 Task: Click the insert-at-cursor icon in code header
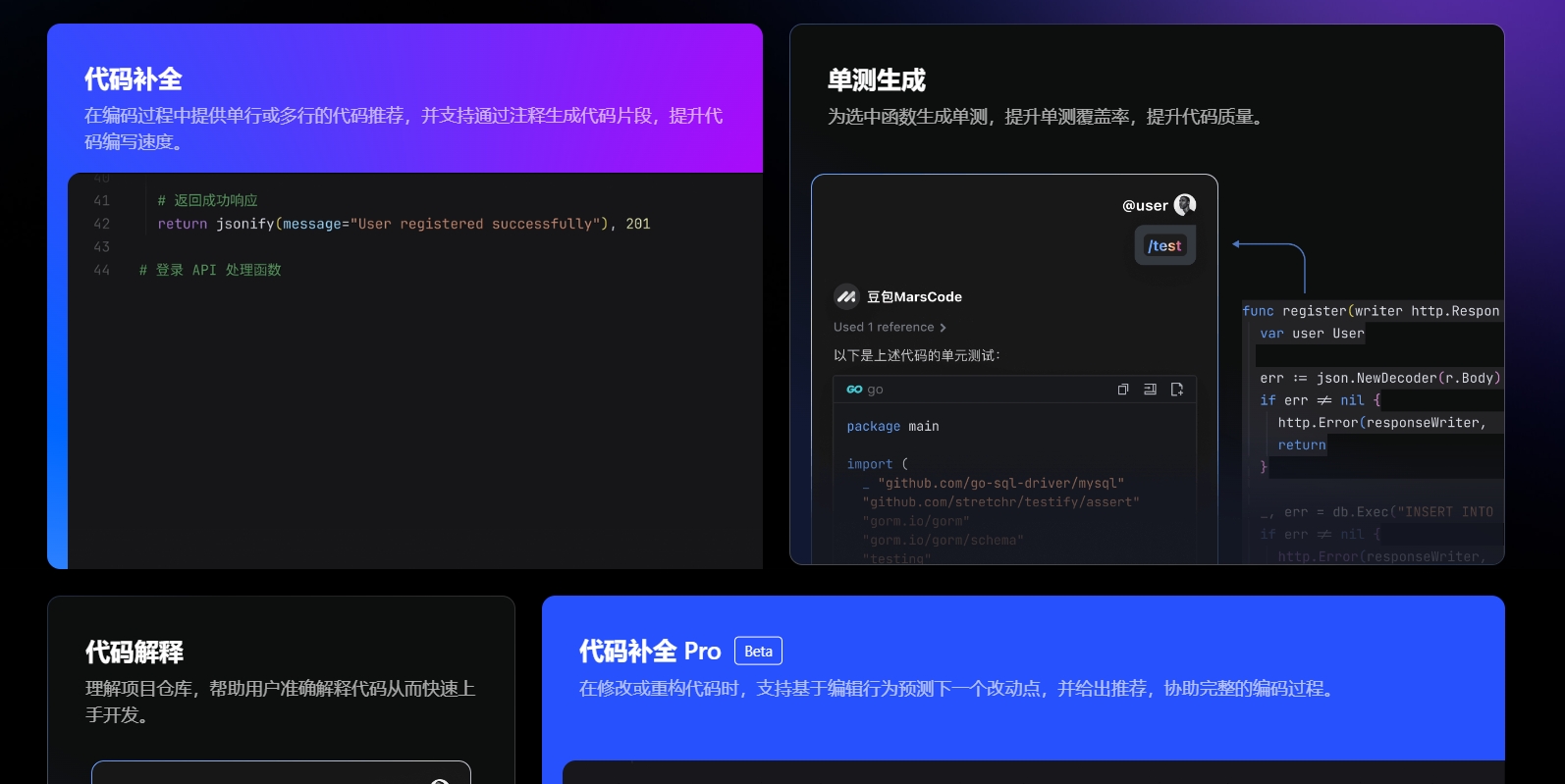pos(1150,390)
